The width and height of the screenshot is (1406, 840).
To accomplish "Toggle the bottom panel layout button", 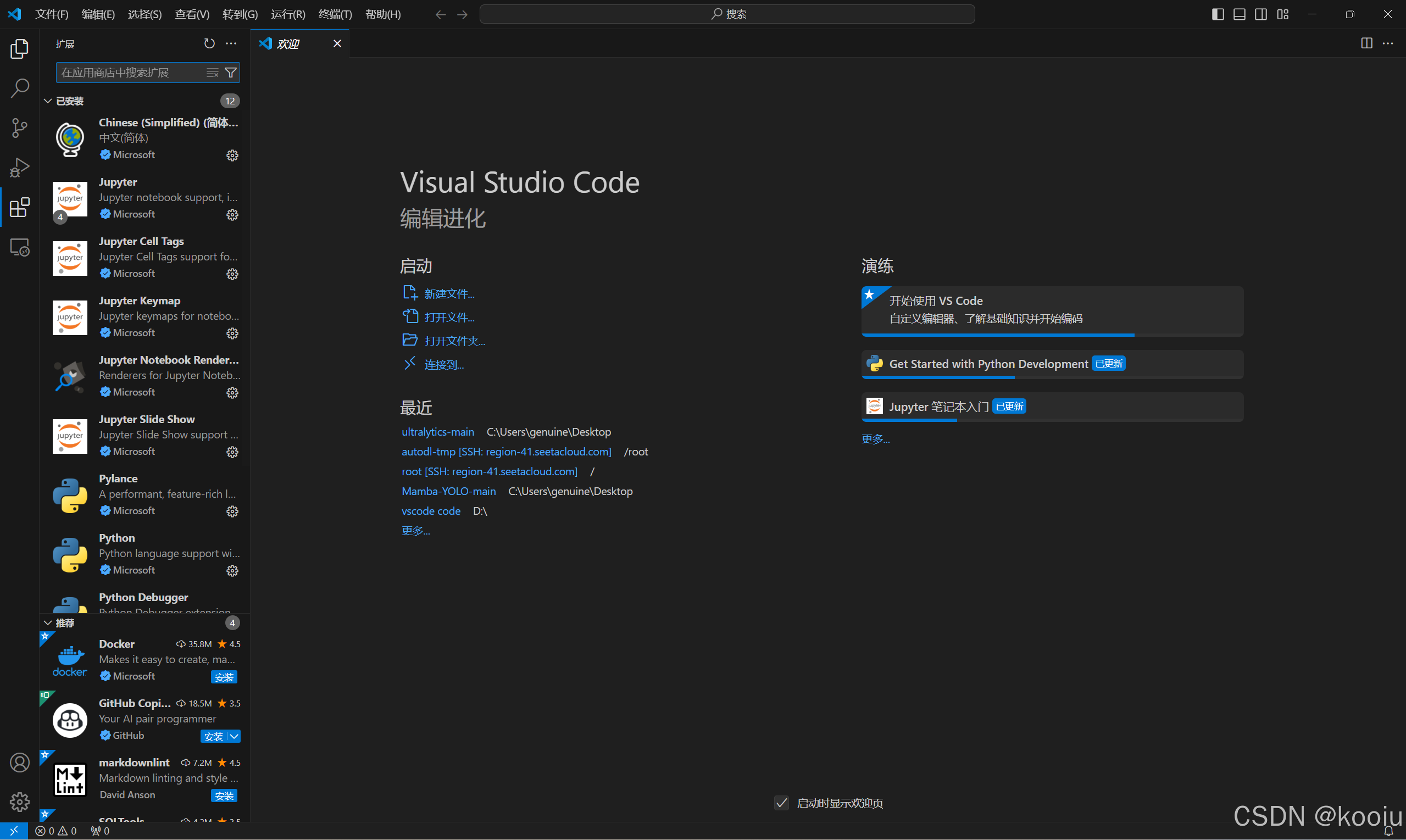I will point(1239,14).
